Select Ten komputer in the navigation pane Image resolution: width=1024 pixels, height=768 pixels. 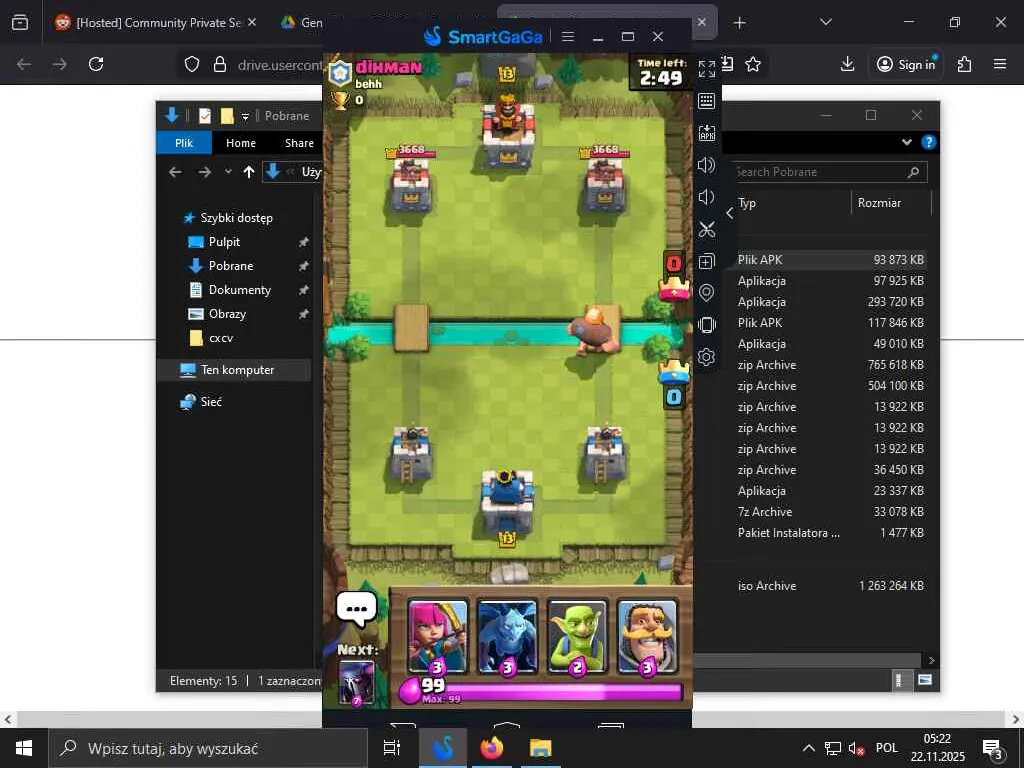237,370
